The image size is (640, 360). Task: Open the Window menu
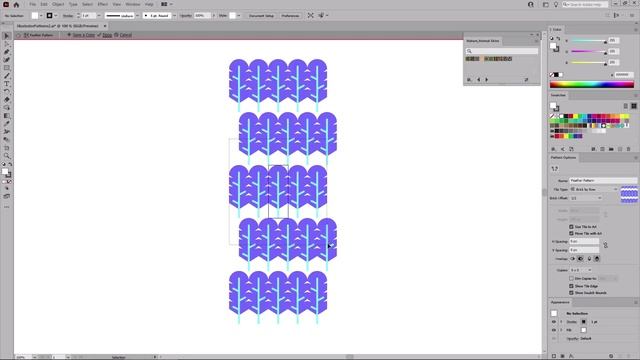(133, 4)
